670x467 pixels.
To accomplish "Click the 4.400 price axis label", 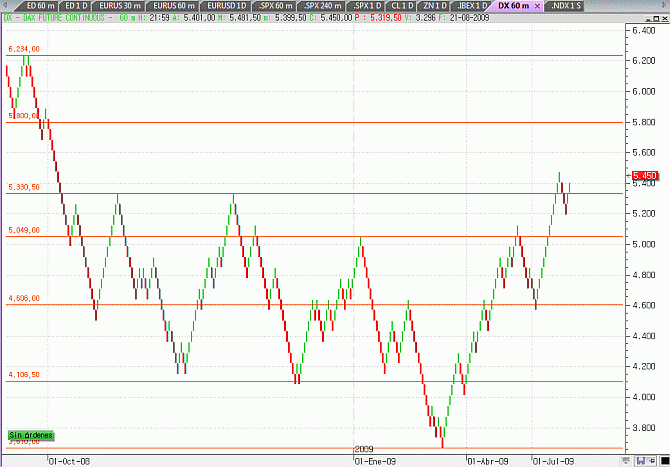I will click(644, 336).
